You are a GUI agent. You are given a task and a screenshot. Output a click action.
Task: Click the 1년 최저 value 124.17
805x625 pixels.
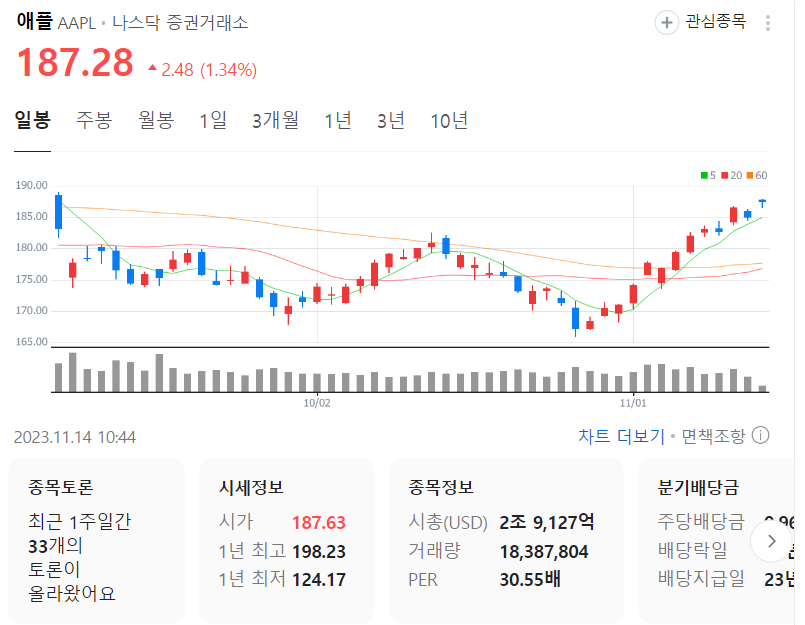[319, 580]
